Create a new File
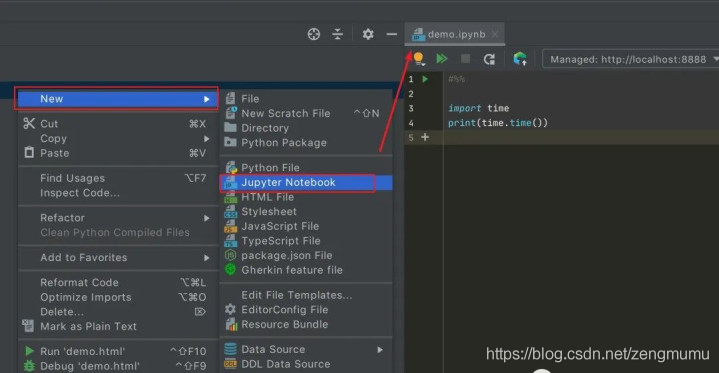 tap(306, 99)
